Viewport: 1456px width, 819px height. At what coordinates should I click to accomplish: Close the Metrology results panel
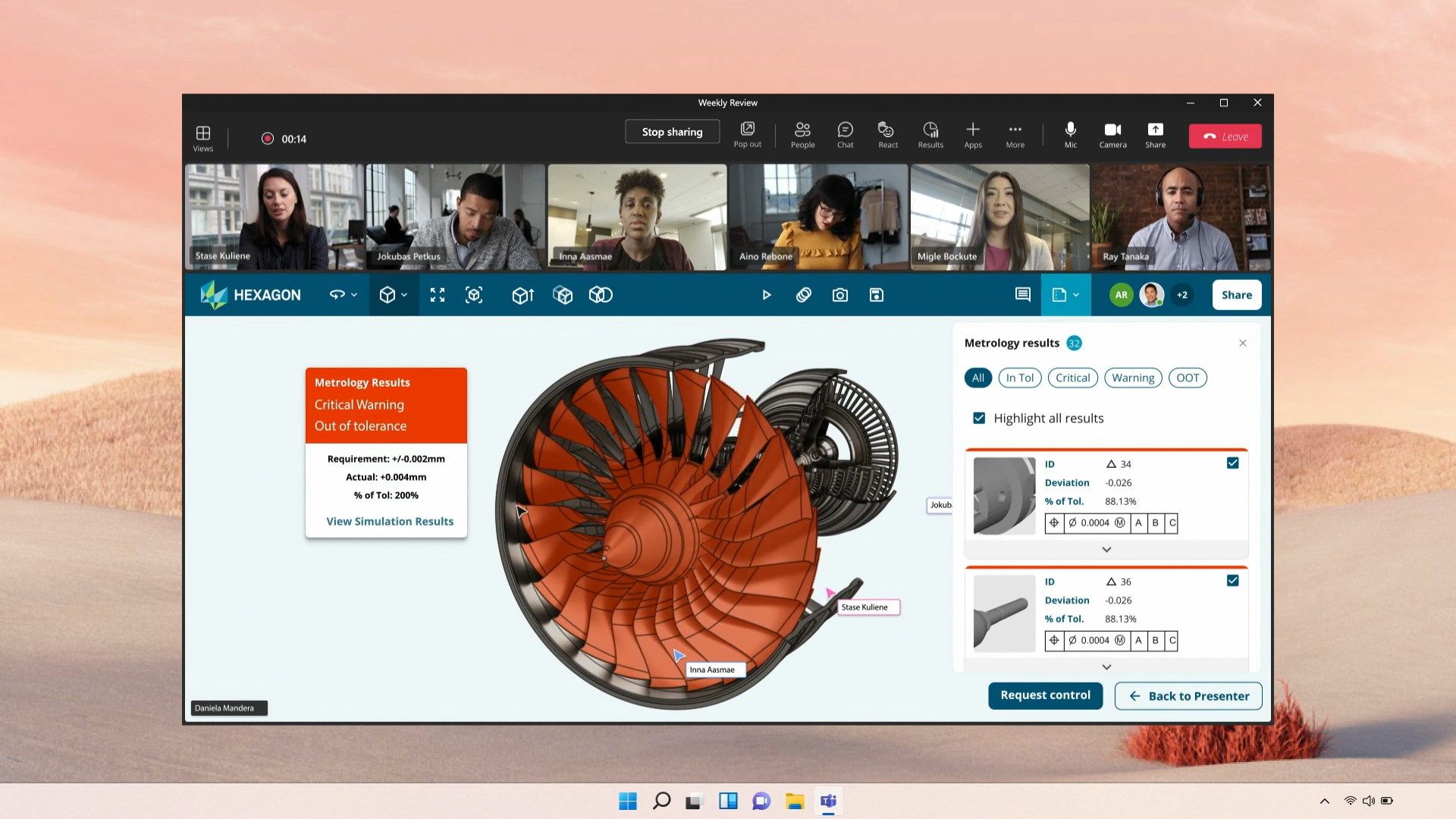(1243, 344)
